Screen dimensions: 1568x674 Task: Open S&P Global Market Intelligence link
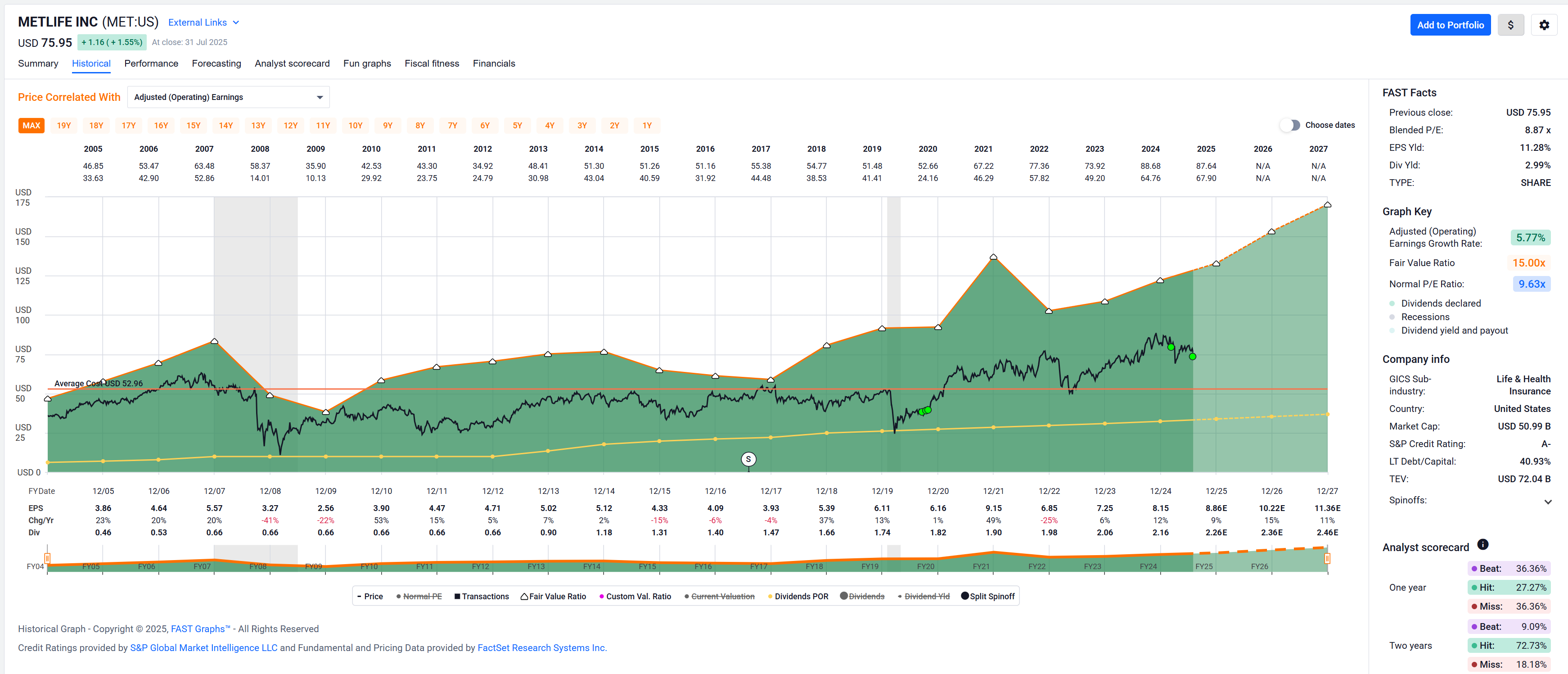(203, 648)
